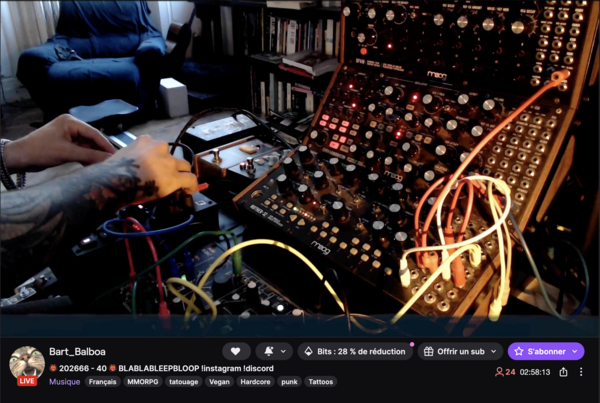
Task: Select the Vegan tag
Action: click(x=219, y=382)
